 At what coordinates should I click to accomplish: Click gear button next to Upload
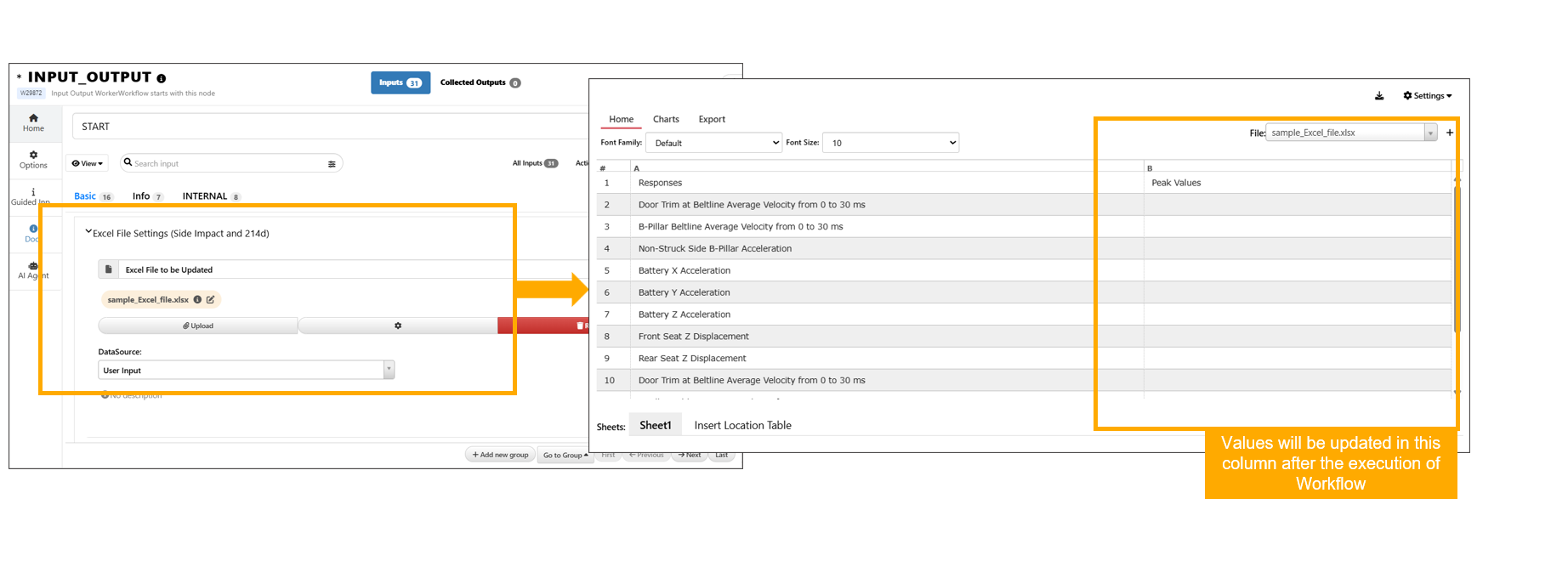pyautogui.click(x=397, y=326)
